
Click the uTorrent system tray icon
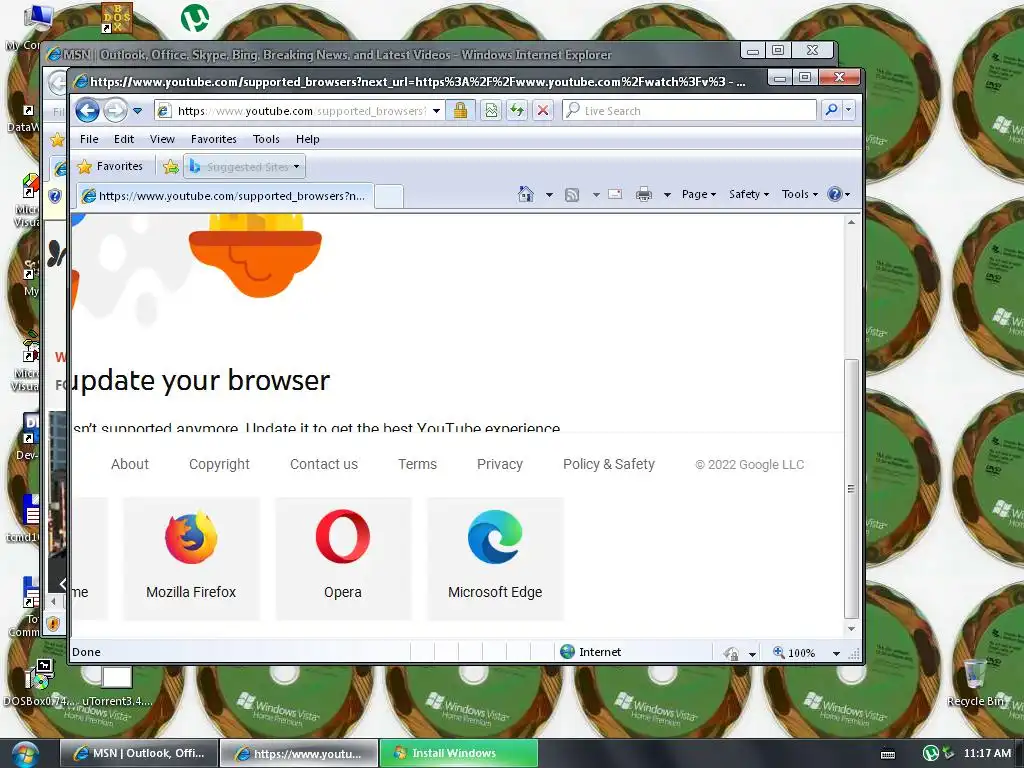(930, 754)
